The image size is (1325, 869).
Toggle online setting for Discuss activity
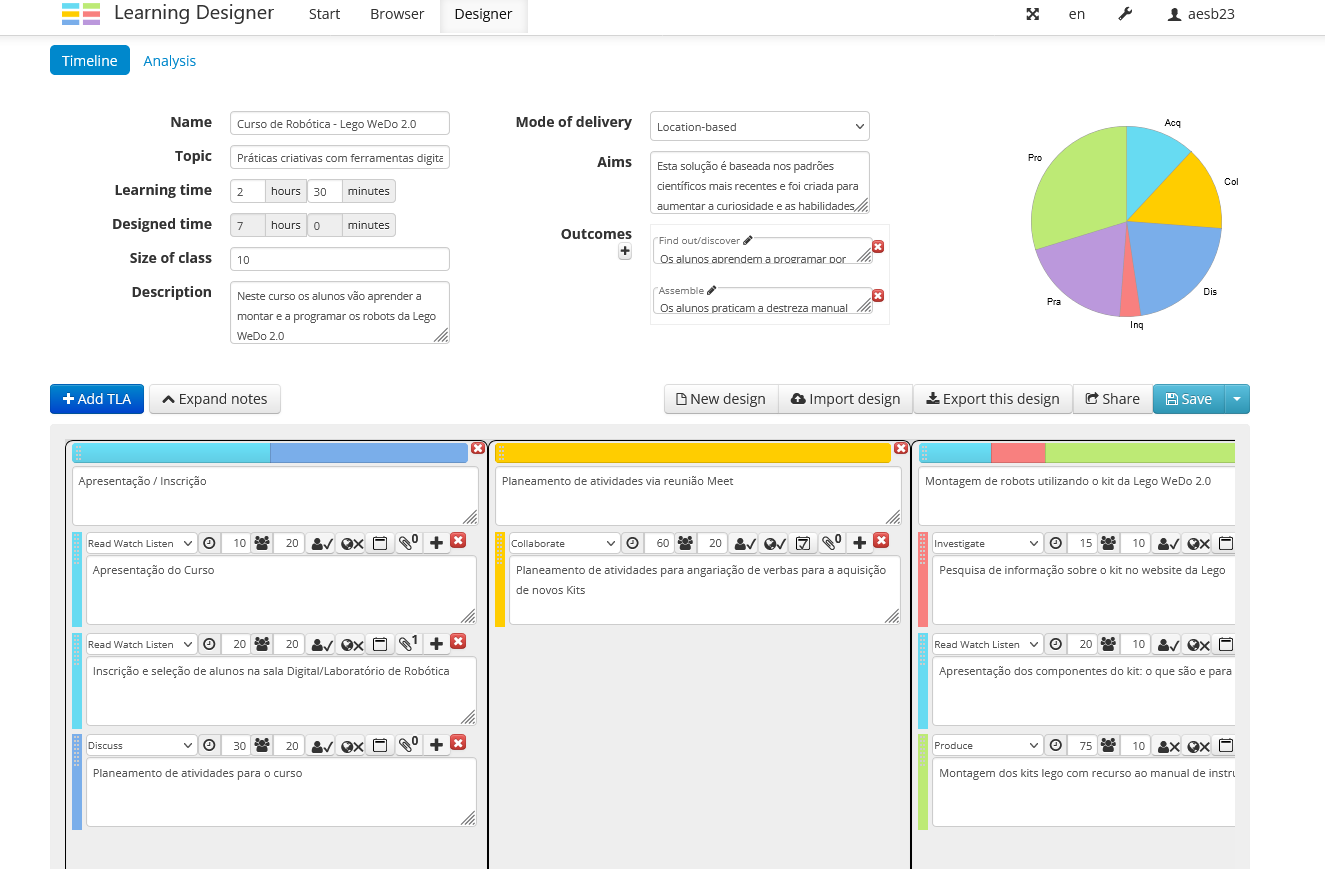(x=351, y=745)
